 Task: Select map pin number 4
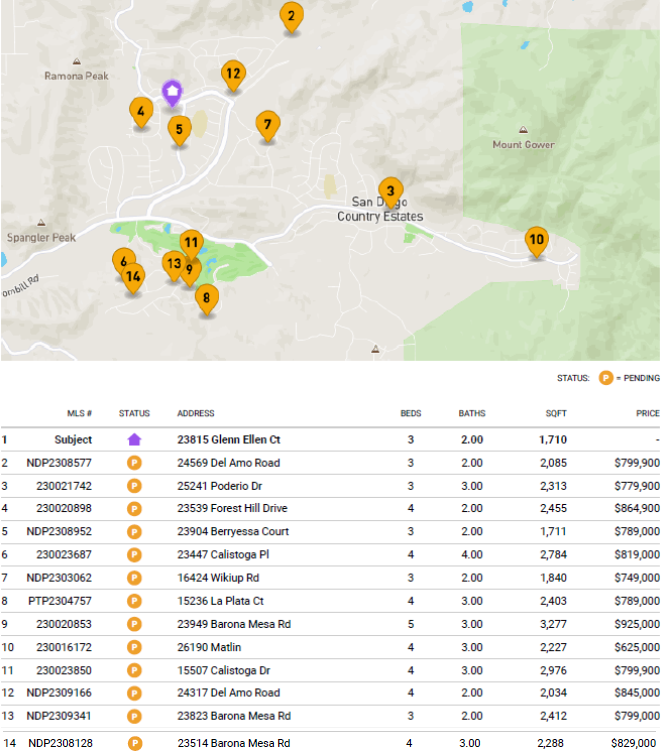(141, 113)
